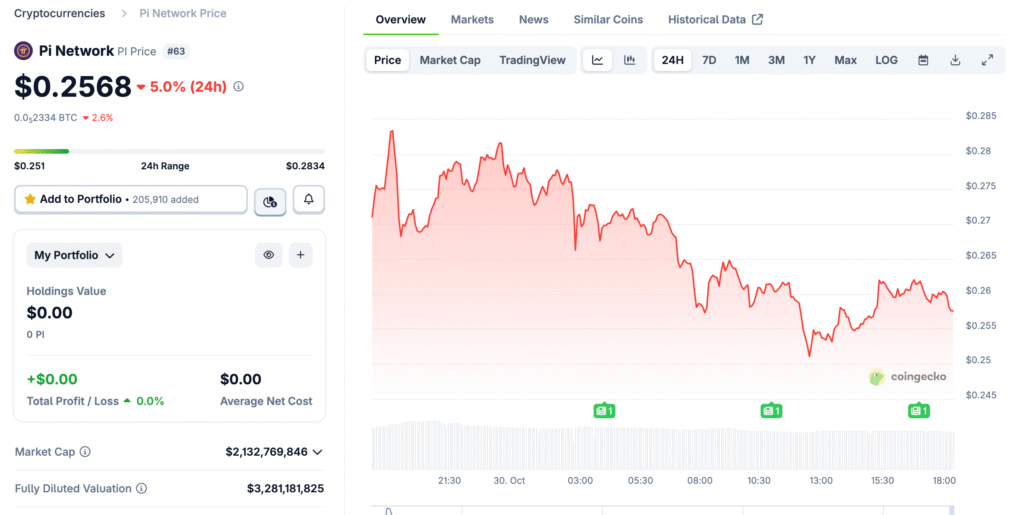Viewport: 1024px width, 515px height.
Task: Open the portfolio pie chart icon
Action: (x=270, y=201)
